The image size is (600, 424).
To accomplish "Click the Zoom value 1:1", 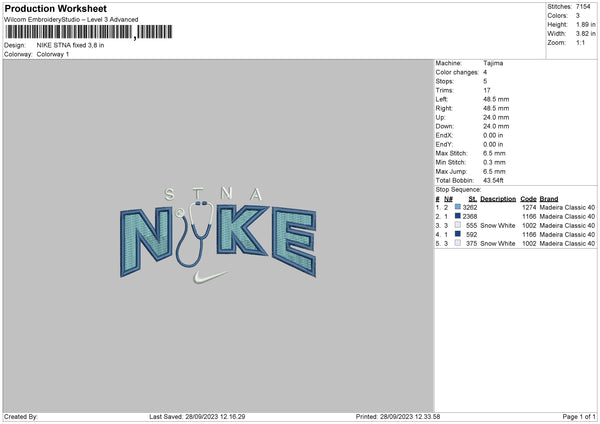I will tap(580, 43).
